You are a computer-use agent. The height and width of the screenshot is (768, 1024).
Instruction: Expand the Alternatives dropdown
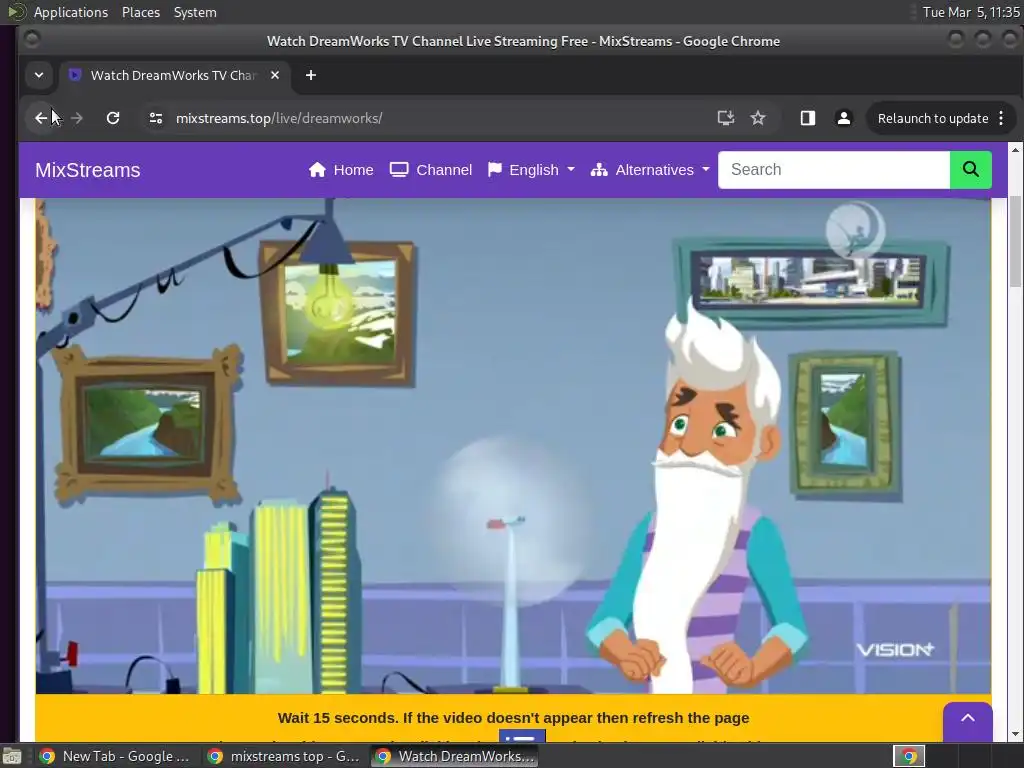tap(650, 170)
